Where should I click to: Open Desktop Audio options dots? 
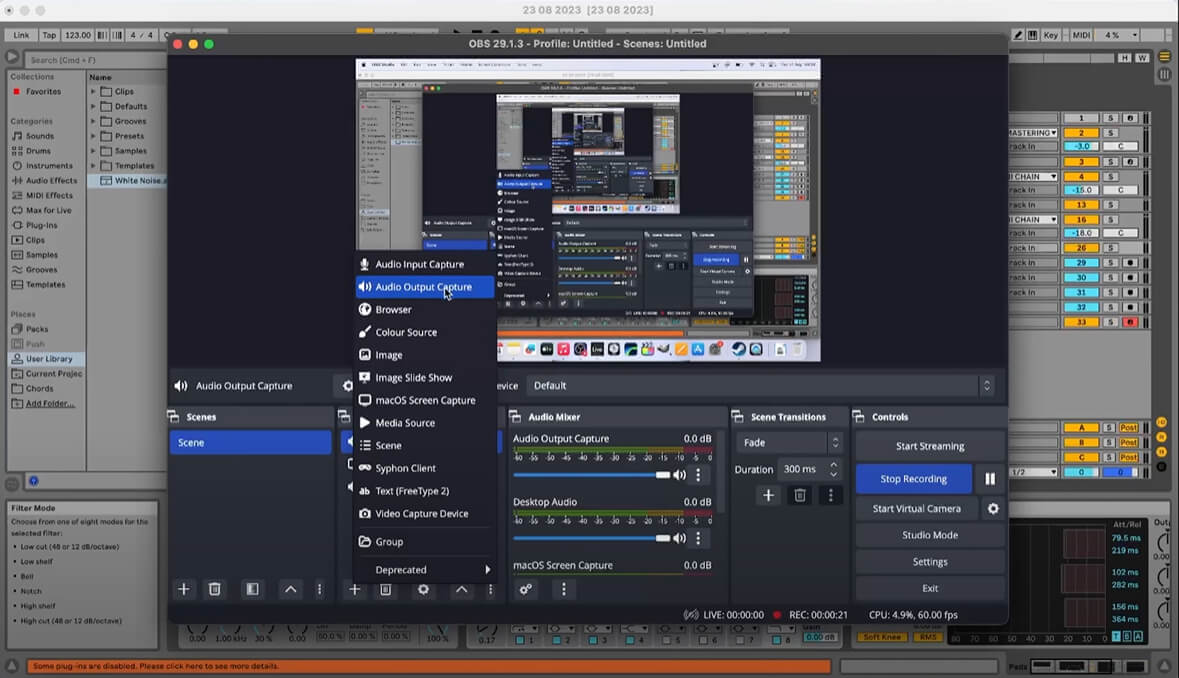coord(699,538)
